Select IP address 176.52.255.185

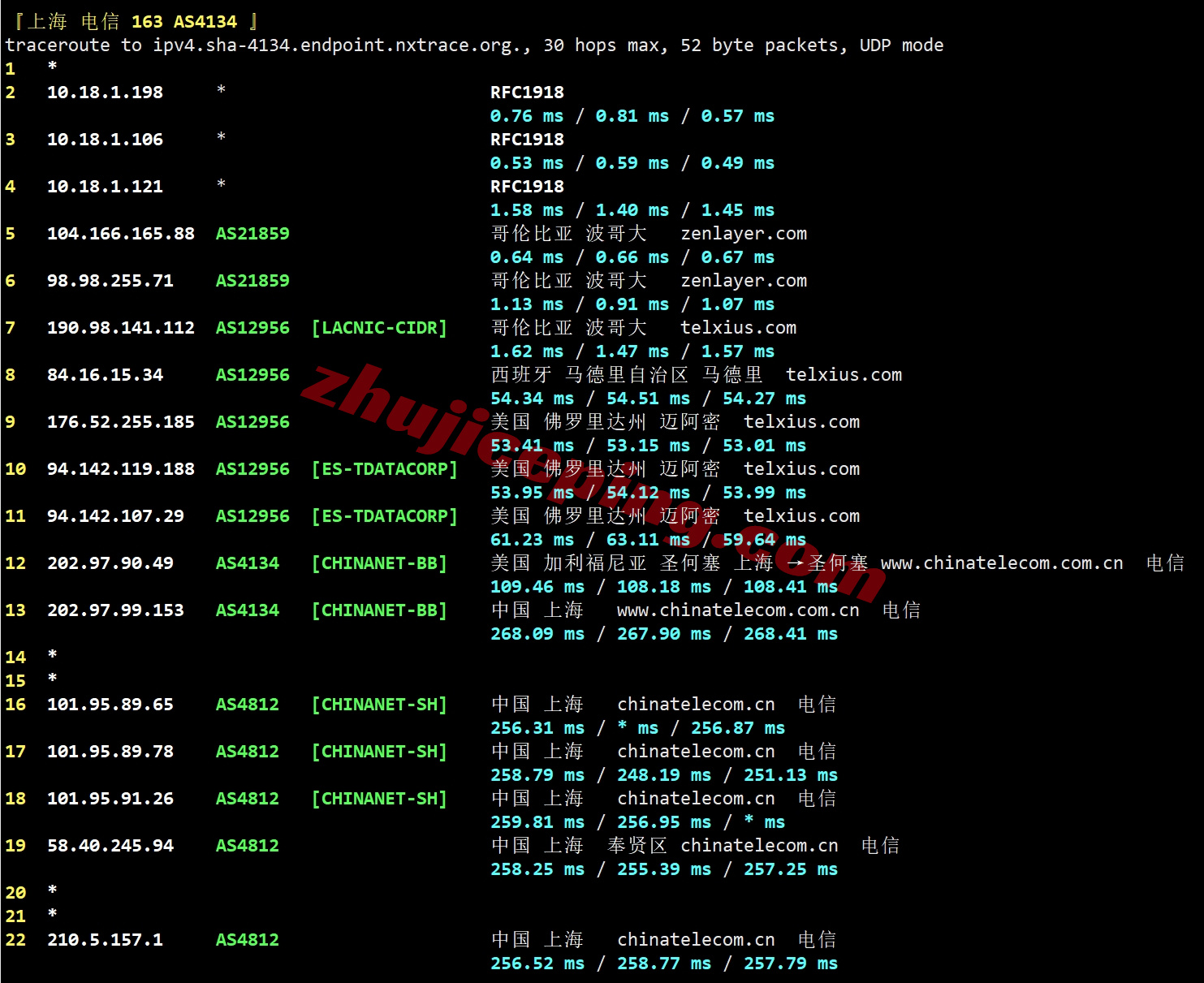120,422
